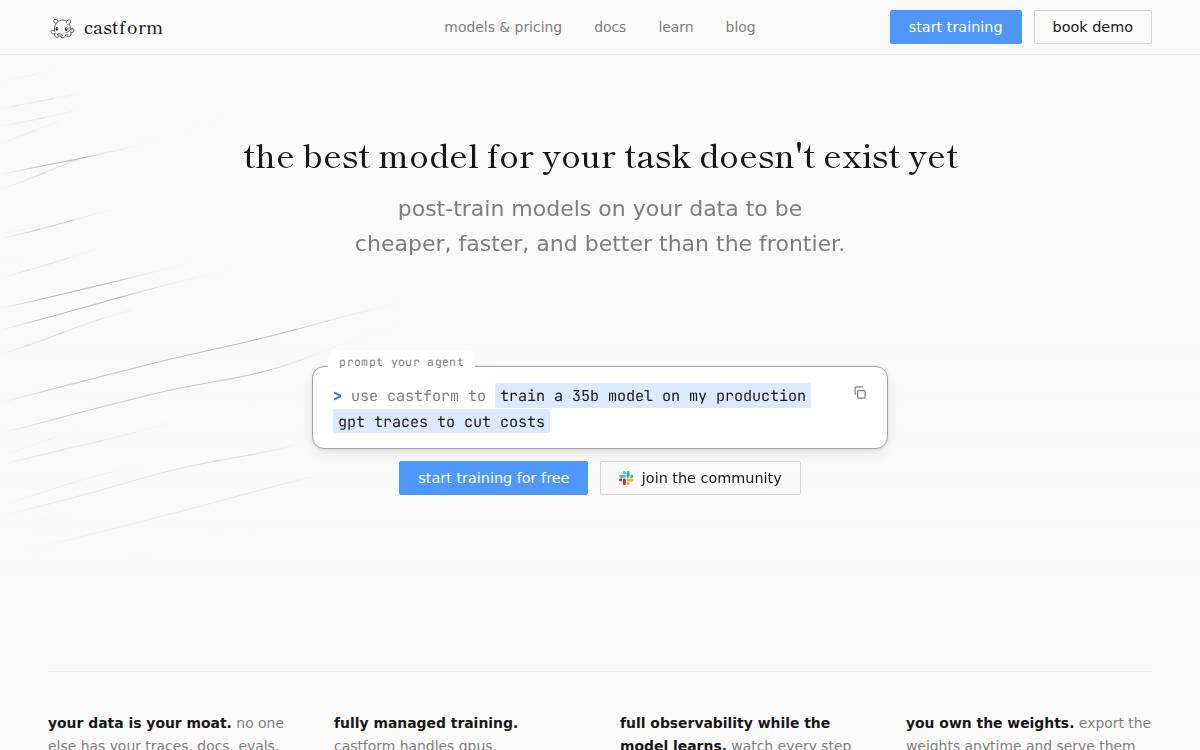1200x750 pixels.
Task: Copy the agent prompt with the copy icon
Action: click(x=860, y=393)
